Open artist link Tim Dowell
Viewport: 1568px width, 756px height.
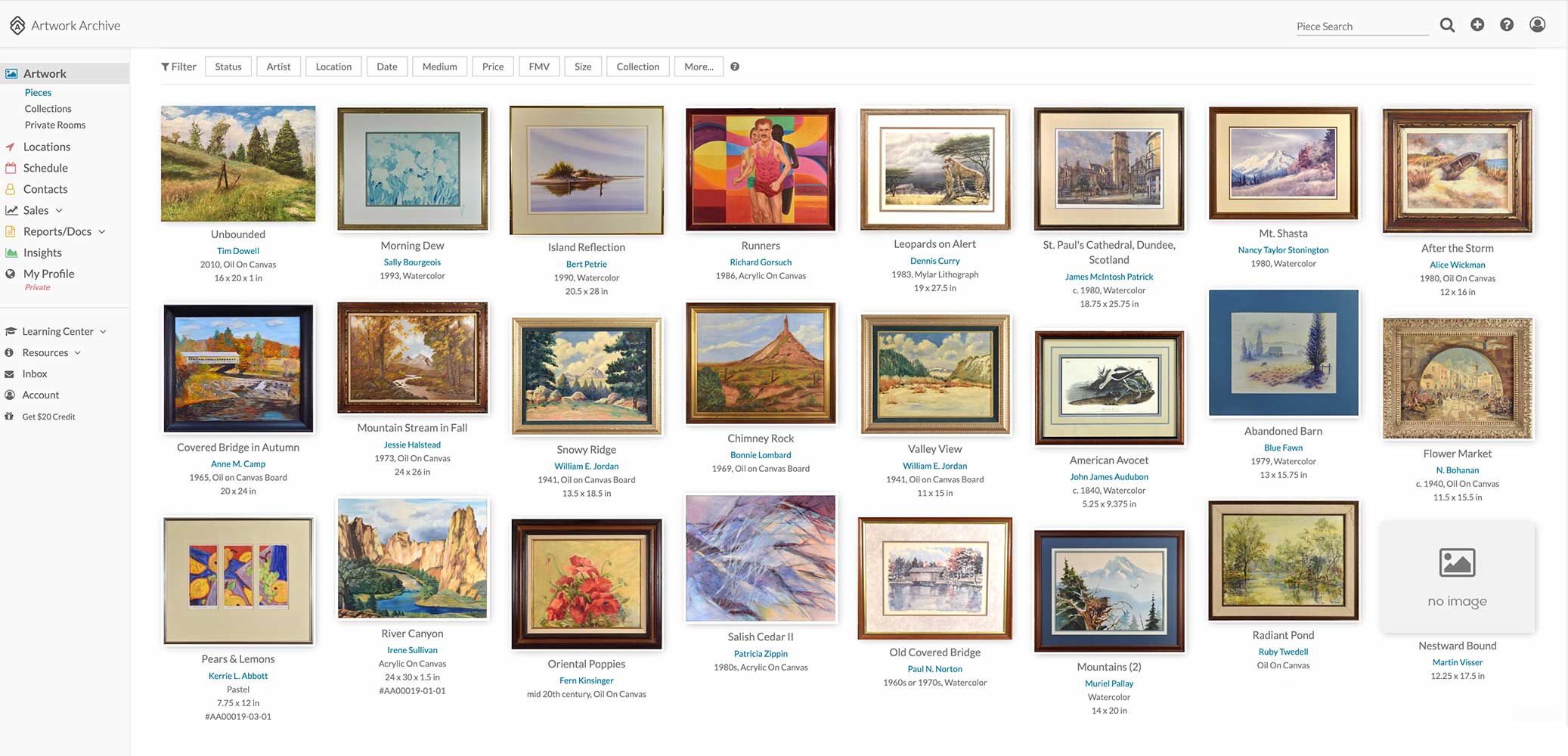238,251
